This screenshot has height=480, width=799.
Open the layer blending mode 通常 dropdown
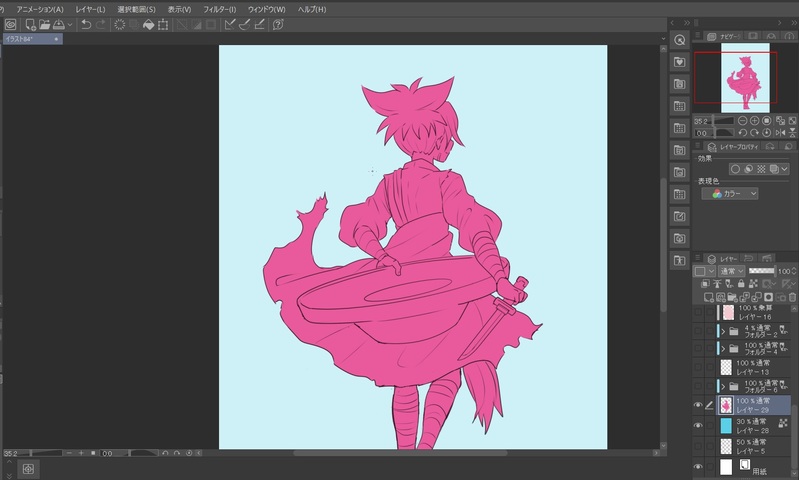(x=732, y=271)
